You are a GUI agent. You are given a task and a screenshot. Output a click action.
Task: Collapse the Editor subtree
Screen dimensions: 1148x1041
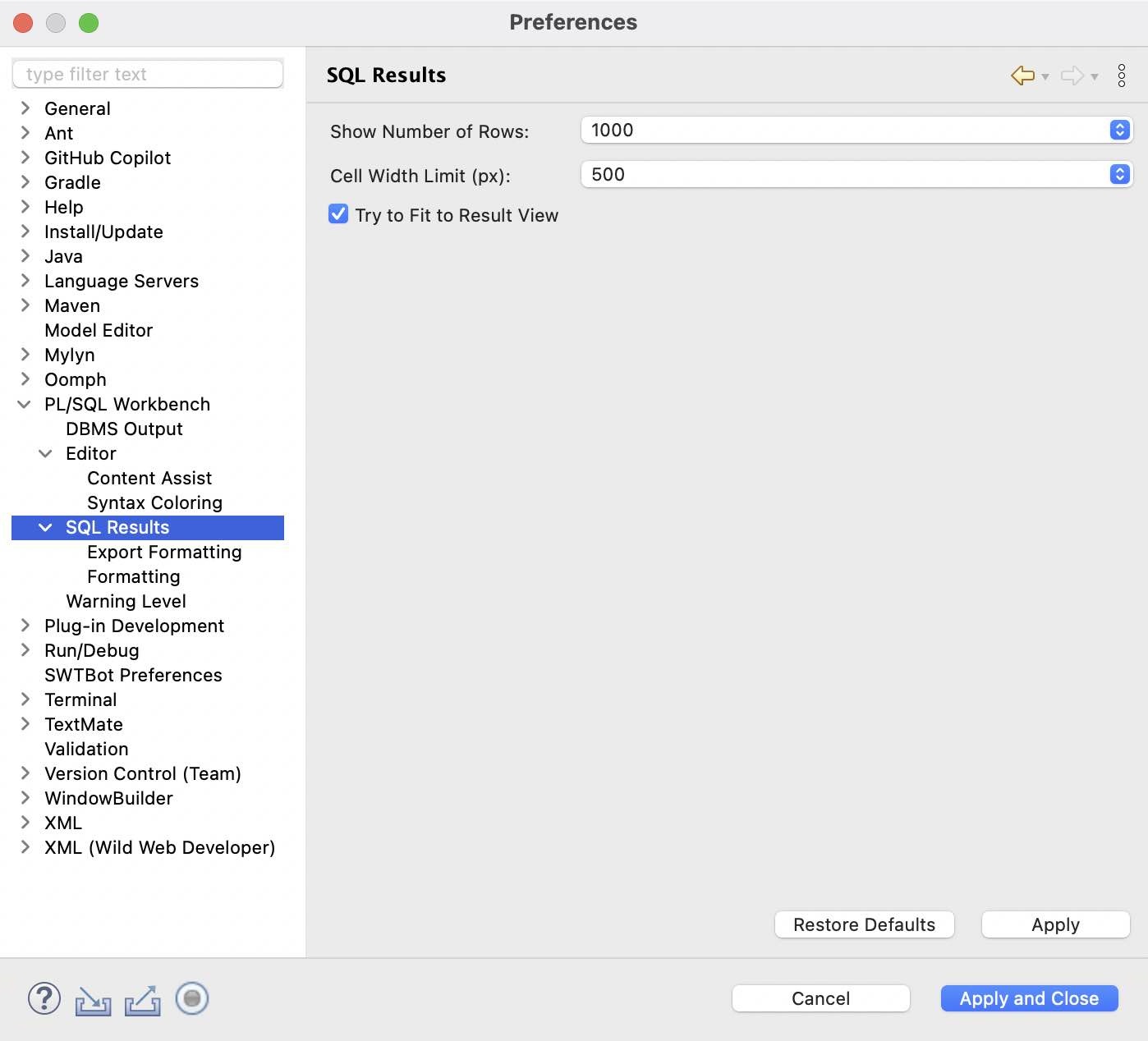point(45,453)
